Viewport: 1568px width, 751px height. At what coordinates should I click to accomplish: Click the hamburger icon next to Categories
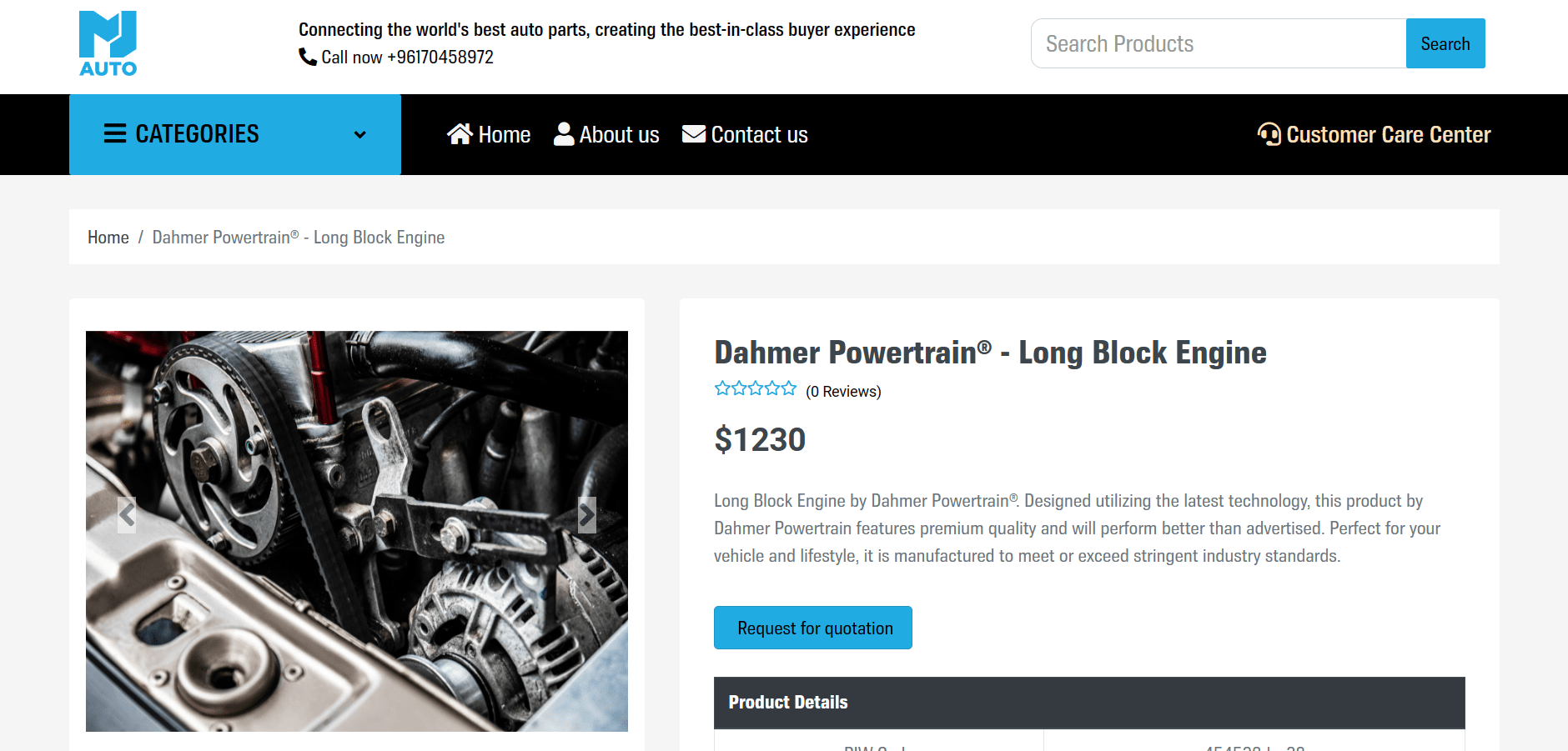[x=115, y=134]
